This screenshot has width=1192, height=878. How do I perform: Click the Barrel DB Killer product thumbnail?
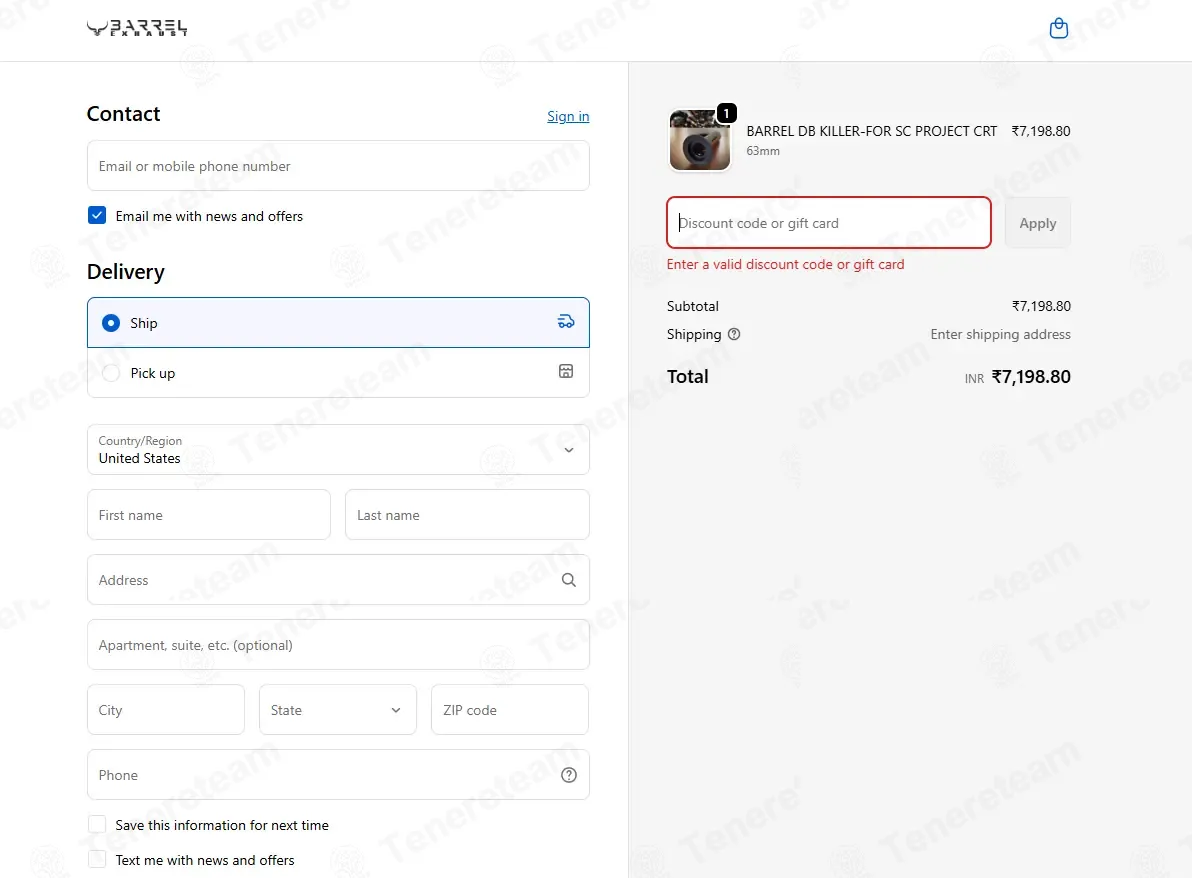click(x=699, y=141)
